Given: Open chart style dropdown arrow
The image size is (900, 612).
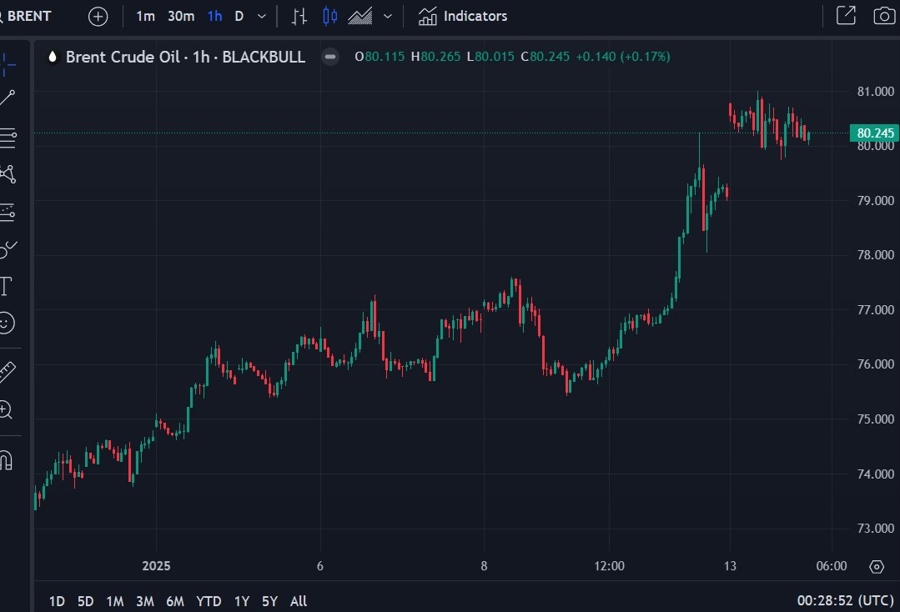Looking at the screenshot, I should coord(388,16).
